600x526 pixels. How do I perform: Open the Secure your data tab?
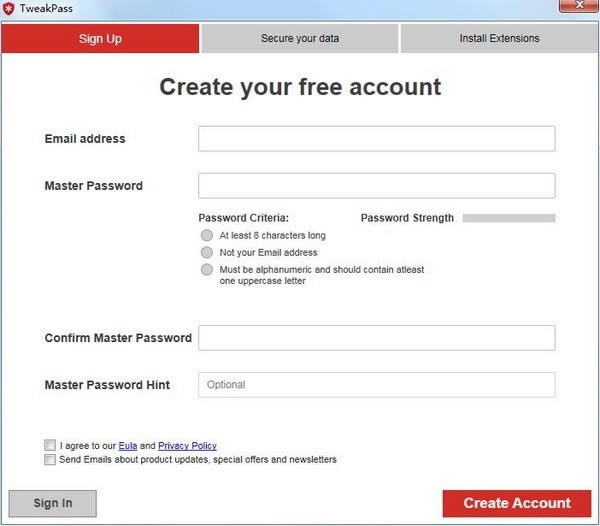pos(300,39)
